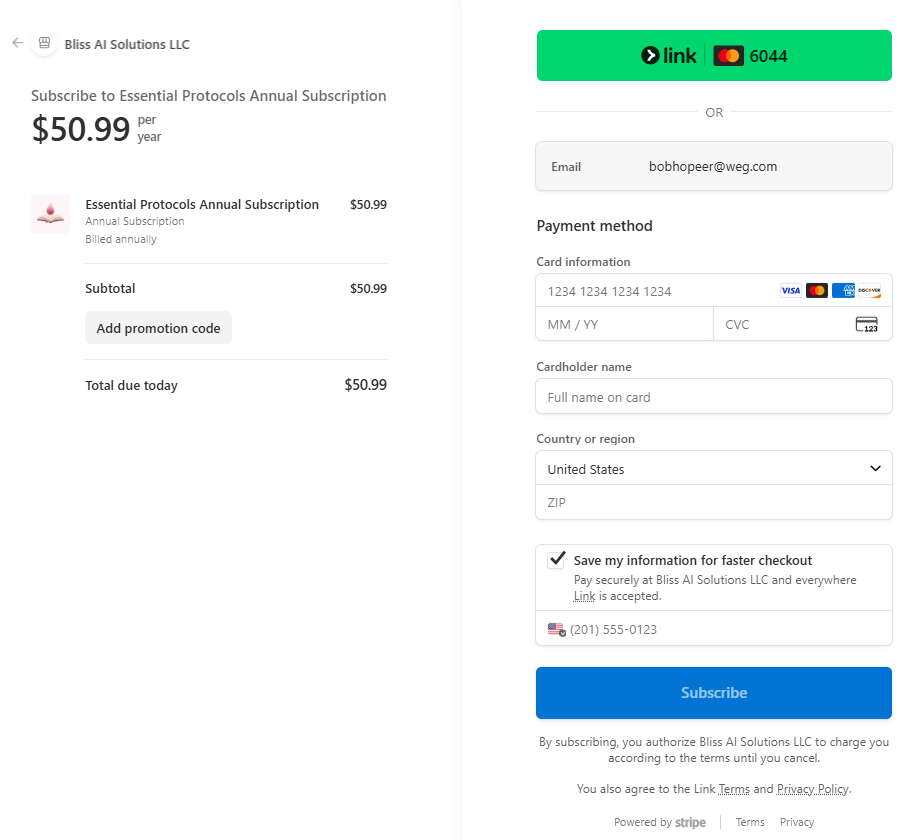Click the Powered by Stripe logo

[690, 822]
